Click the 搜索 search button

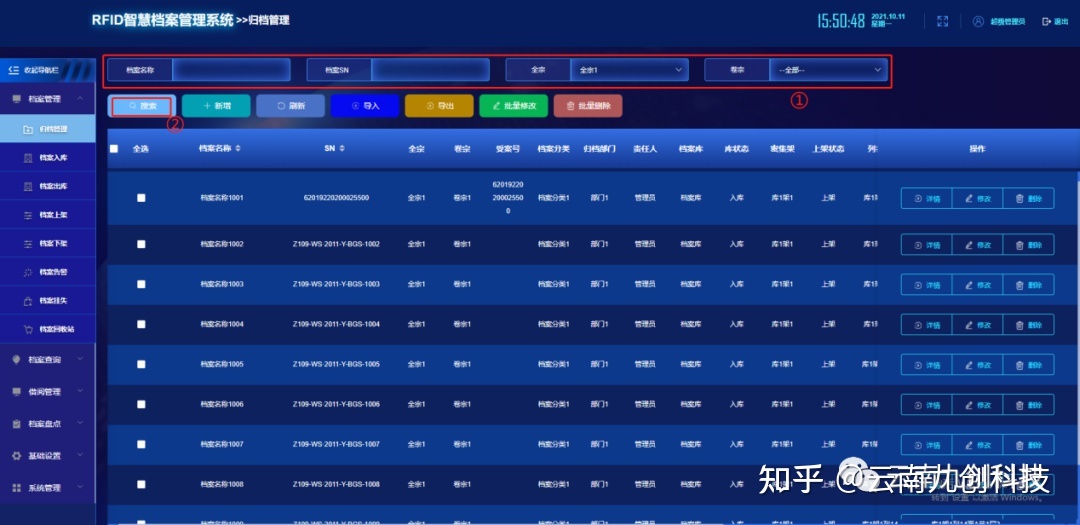(142, 105)
